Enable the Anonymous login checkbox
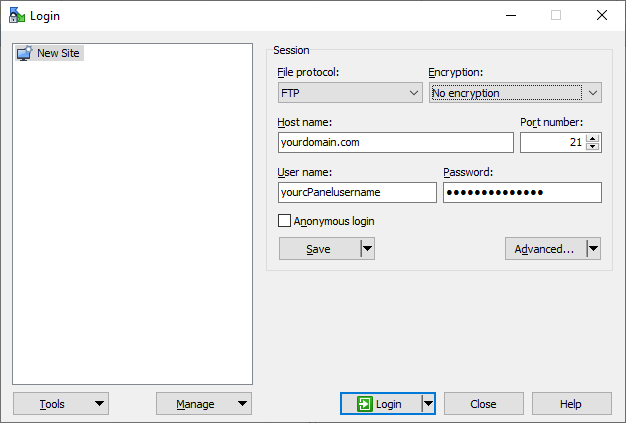Screen dimensions: 626x423 pos(285,221)
